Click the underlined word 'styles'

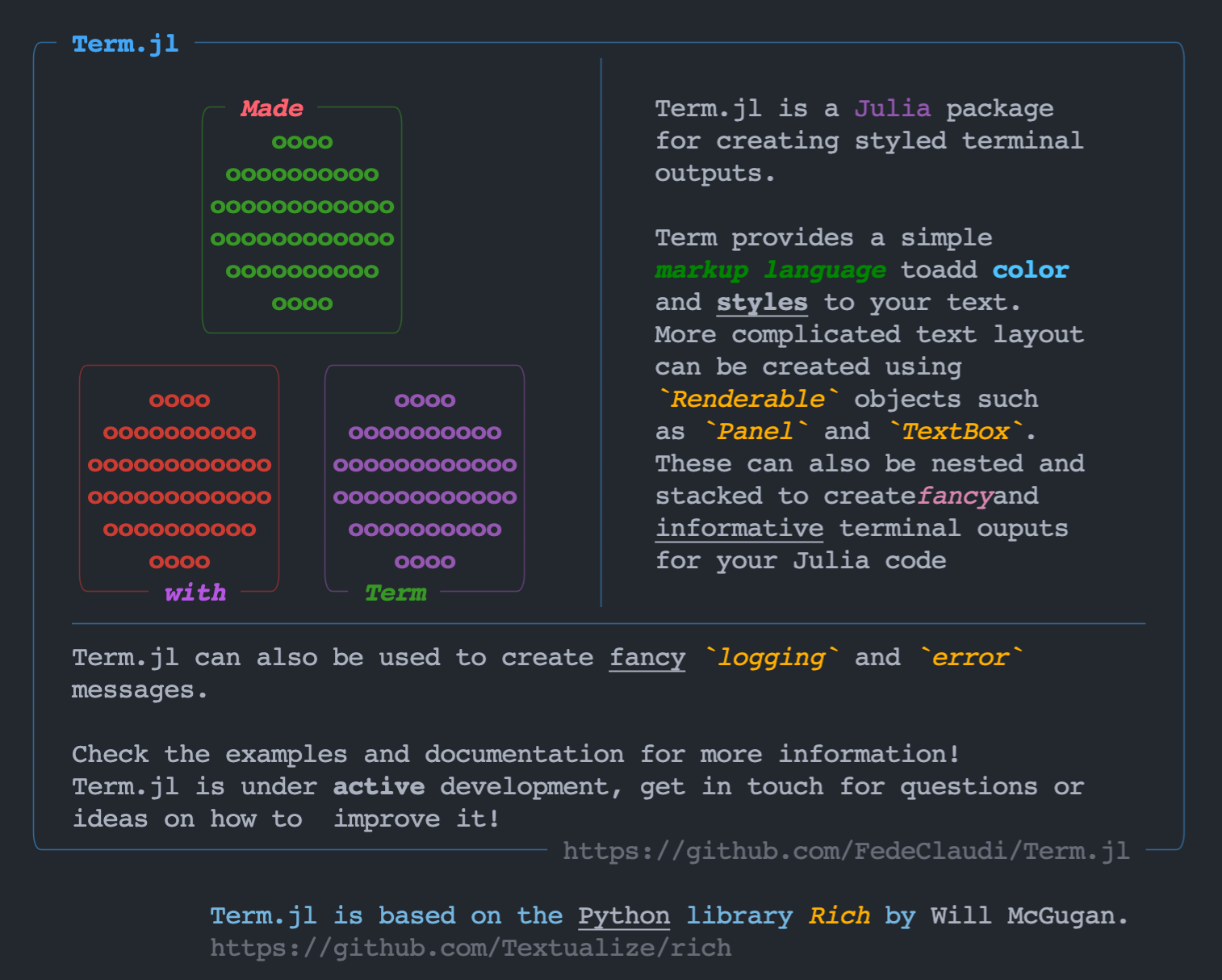pyautogui.click(x=762, y=303)
